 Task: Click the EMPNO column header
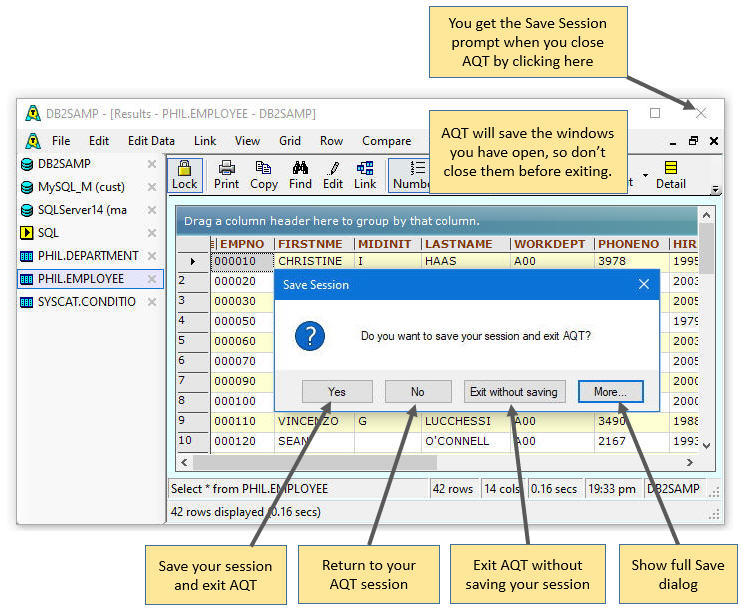(x=242, y=244)
